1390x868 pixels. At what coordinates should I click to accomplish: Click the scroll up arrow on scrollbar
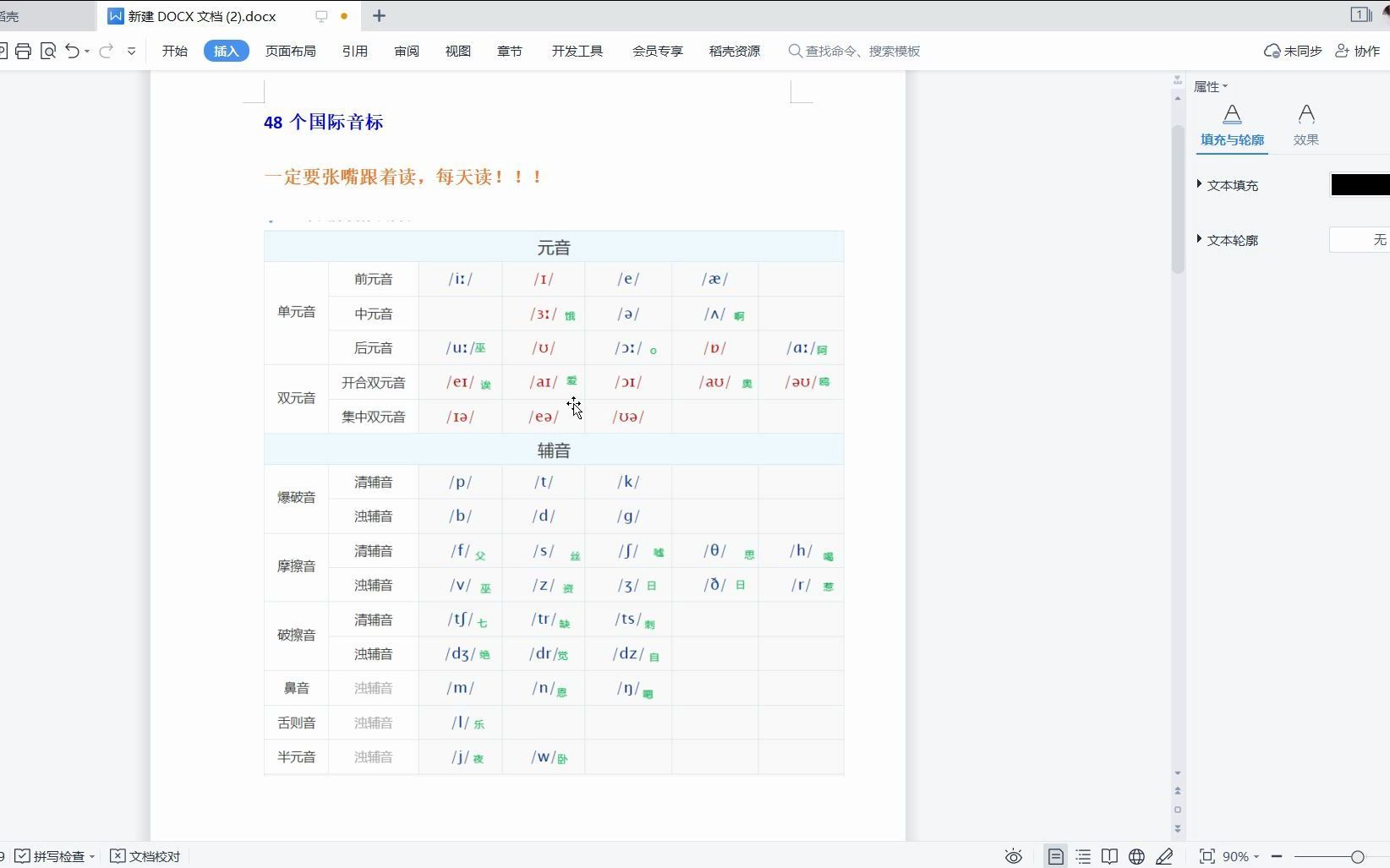tap(1178, 99)
